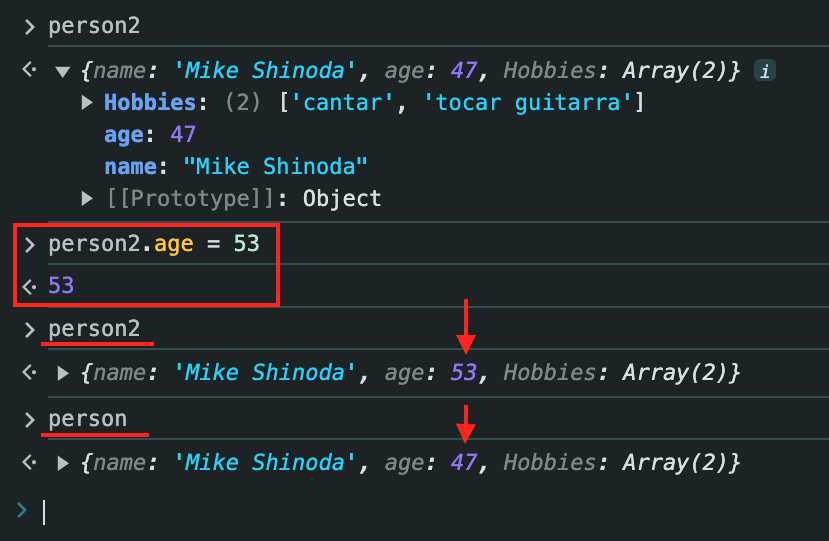This screenshot has height=541, width=829.
Task: Expand the object preview showing age 53
Action: click(64, 373)
